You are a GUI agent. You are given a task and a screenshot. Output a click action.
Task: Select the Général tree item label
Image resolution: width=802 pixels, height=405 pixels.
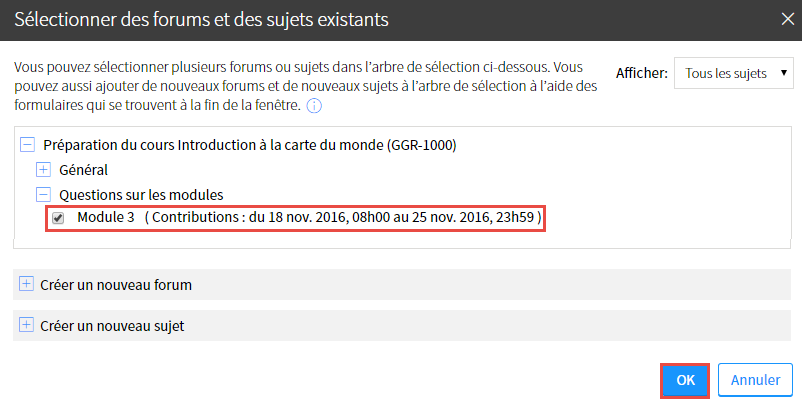pyautogui.click(x=83, y=170)
